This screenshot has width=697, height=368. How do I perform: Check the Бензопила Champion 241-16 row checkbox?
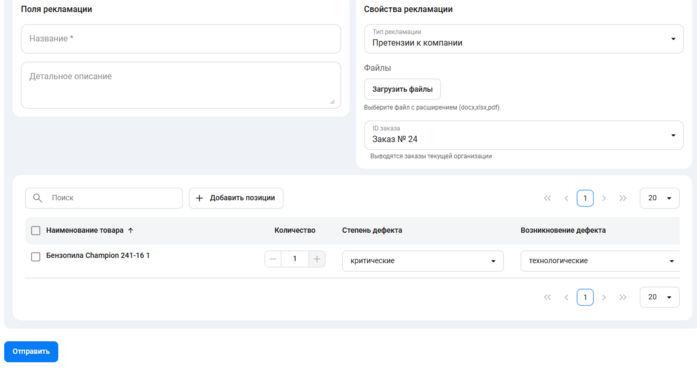point(36,256)
